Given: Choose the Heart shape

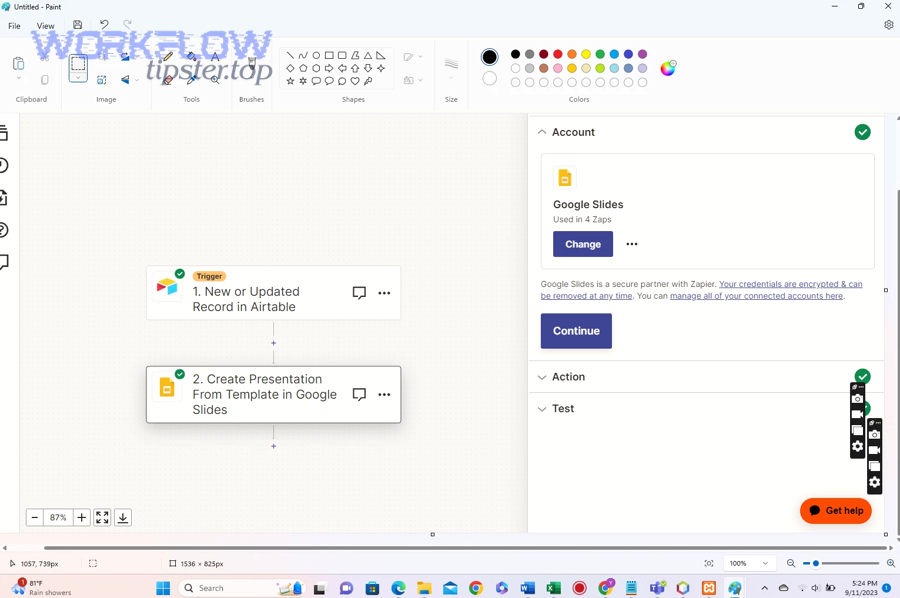Looking at the screenshot, I should click(355, 81).
